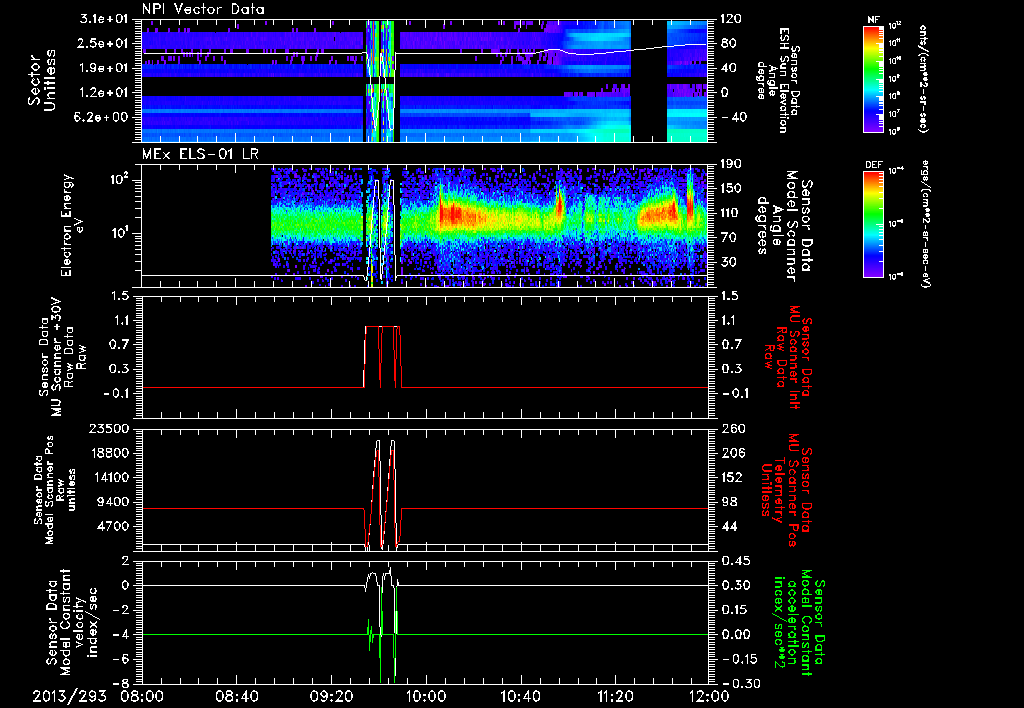1024x708 pixels.
Task: Click the 'DEF' label above the color bar
Action: click(x=874, y=165)
